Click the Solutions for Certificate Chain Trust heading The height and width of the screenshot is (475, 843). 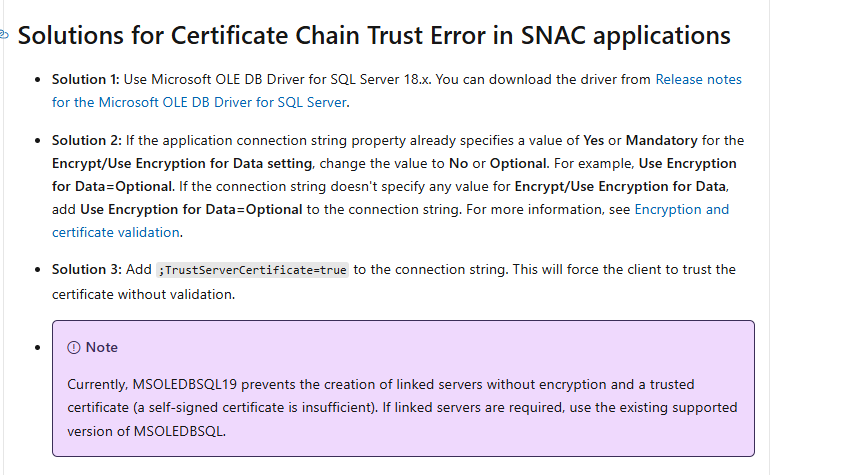tap(374, 35)
